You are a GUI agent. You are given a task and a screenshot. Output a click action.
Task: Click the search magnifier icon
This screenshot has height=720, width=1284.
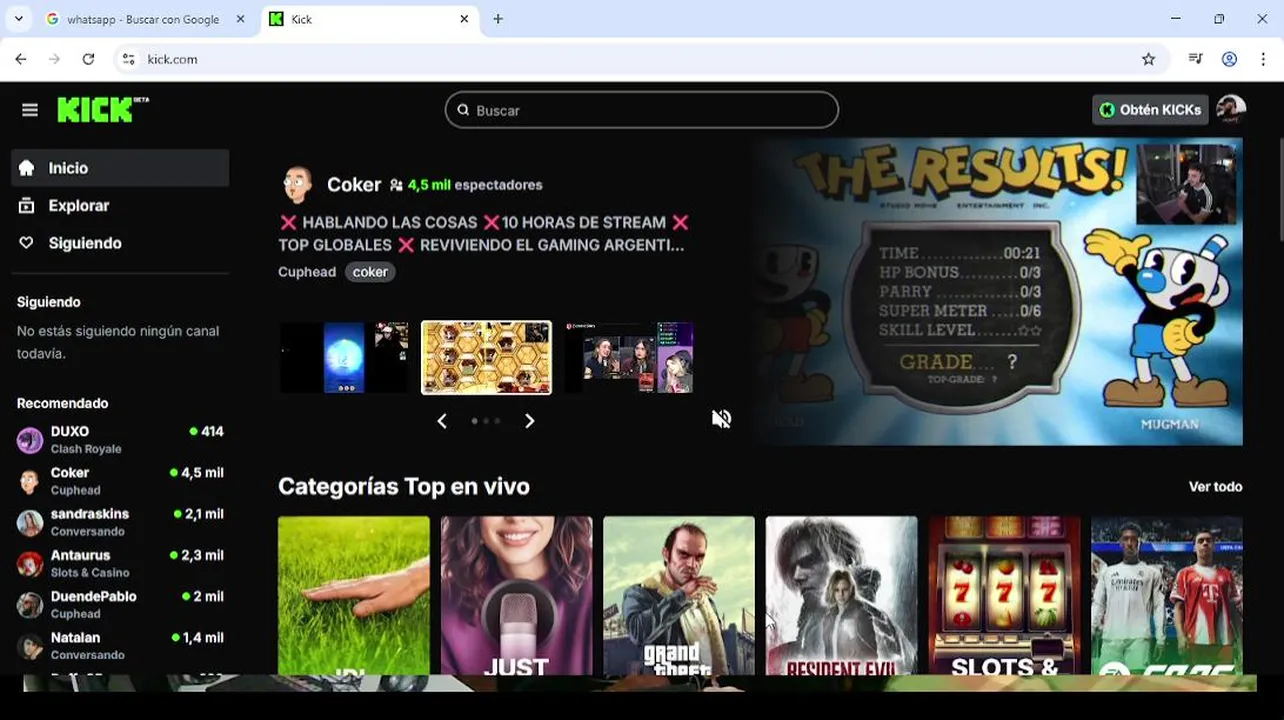pos(463,110)
